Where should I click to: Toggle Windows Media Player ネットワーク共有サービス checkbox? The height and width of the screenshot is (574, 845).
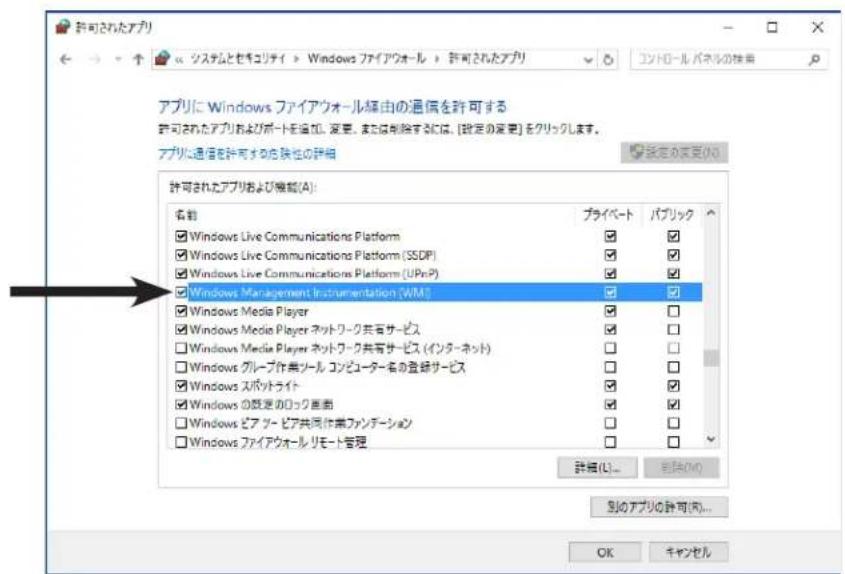(181, 329)
